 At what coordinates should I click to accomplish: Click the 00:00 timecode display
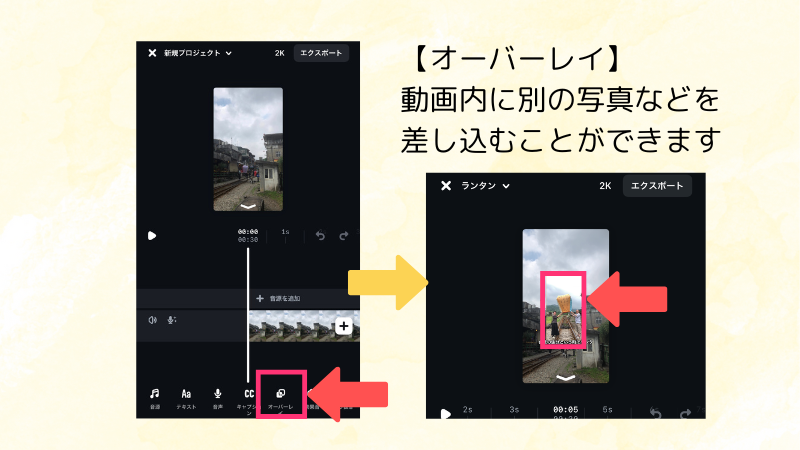(248, 232)
